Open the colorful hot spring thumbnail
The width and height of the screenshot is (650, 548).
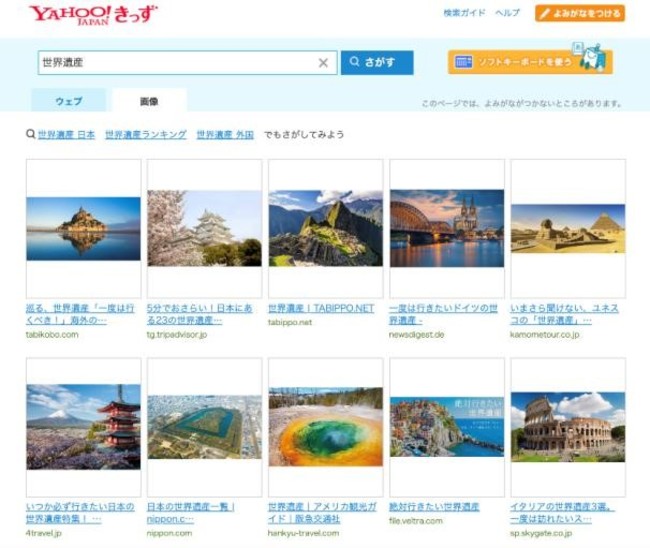(x=325, y=427)
